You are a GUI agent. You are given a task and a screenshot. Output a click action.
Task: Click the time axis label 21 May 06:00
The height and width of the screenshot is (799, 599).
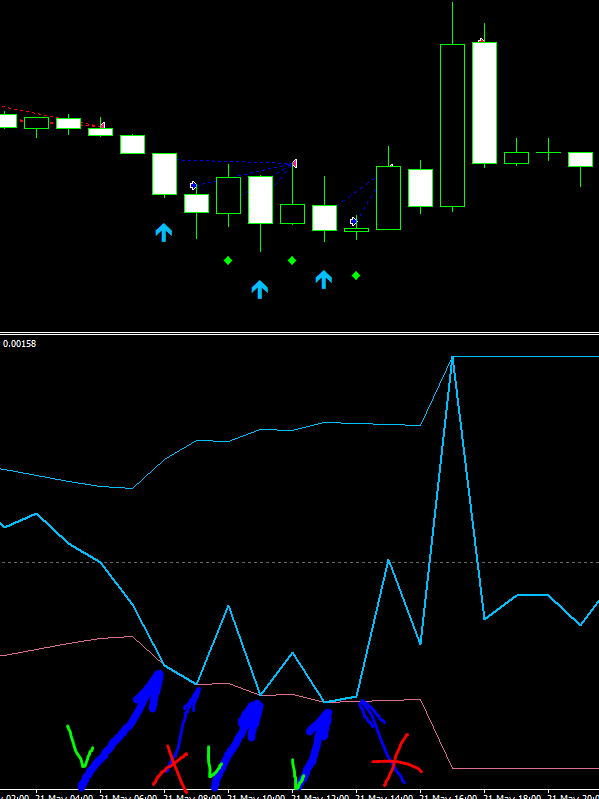(x=128, y=795)
